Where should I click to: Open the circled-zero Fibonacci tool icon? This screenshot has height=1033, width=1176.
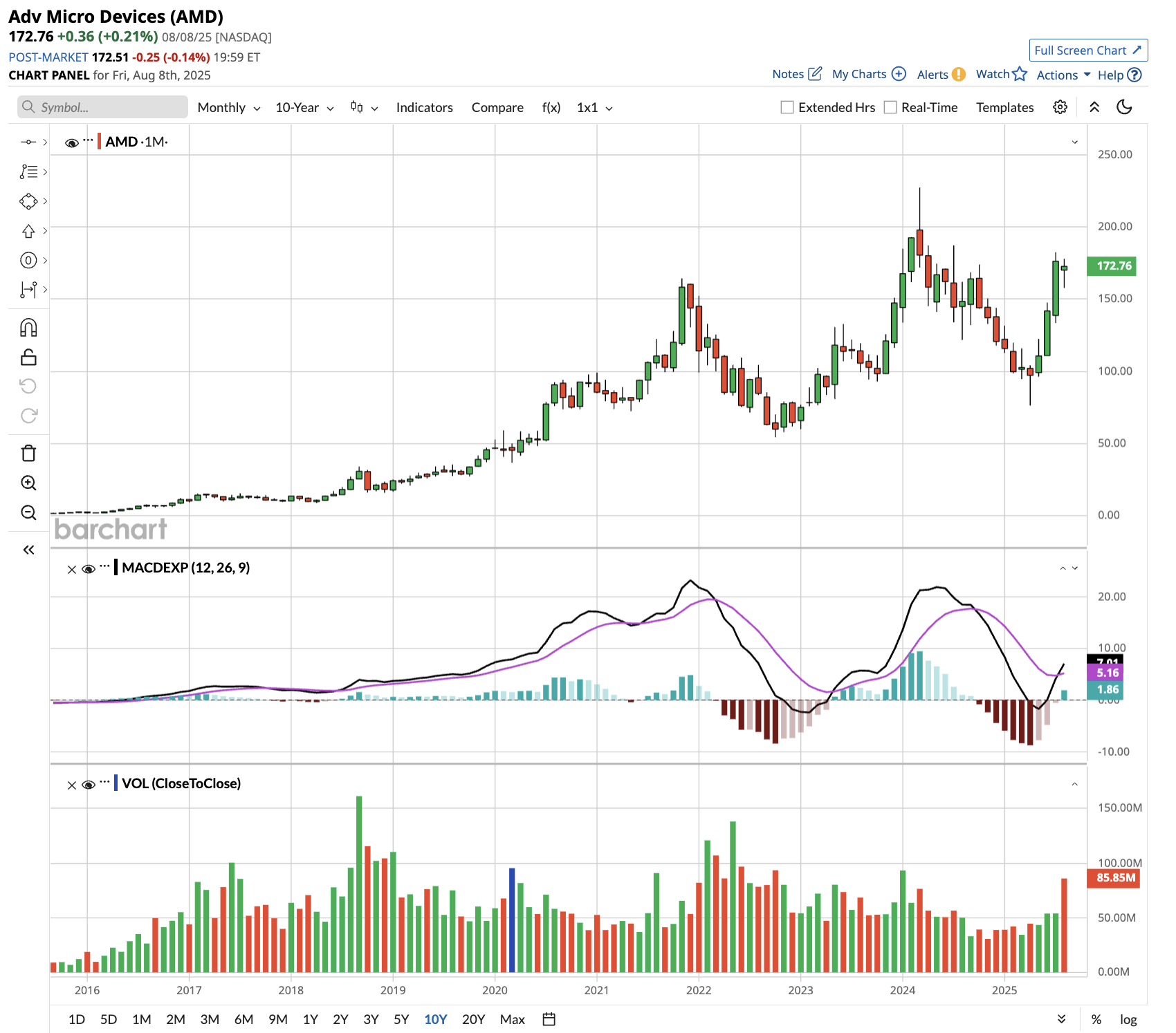point(28,261)
